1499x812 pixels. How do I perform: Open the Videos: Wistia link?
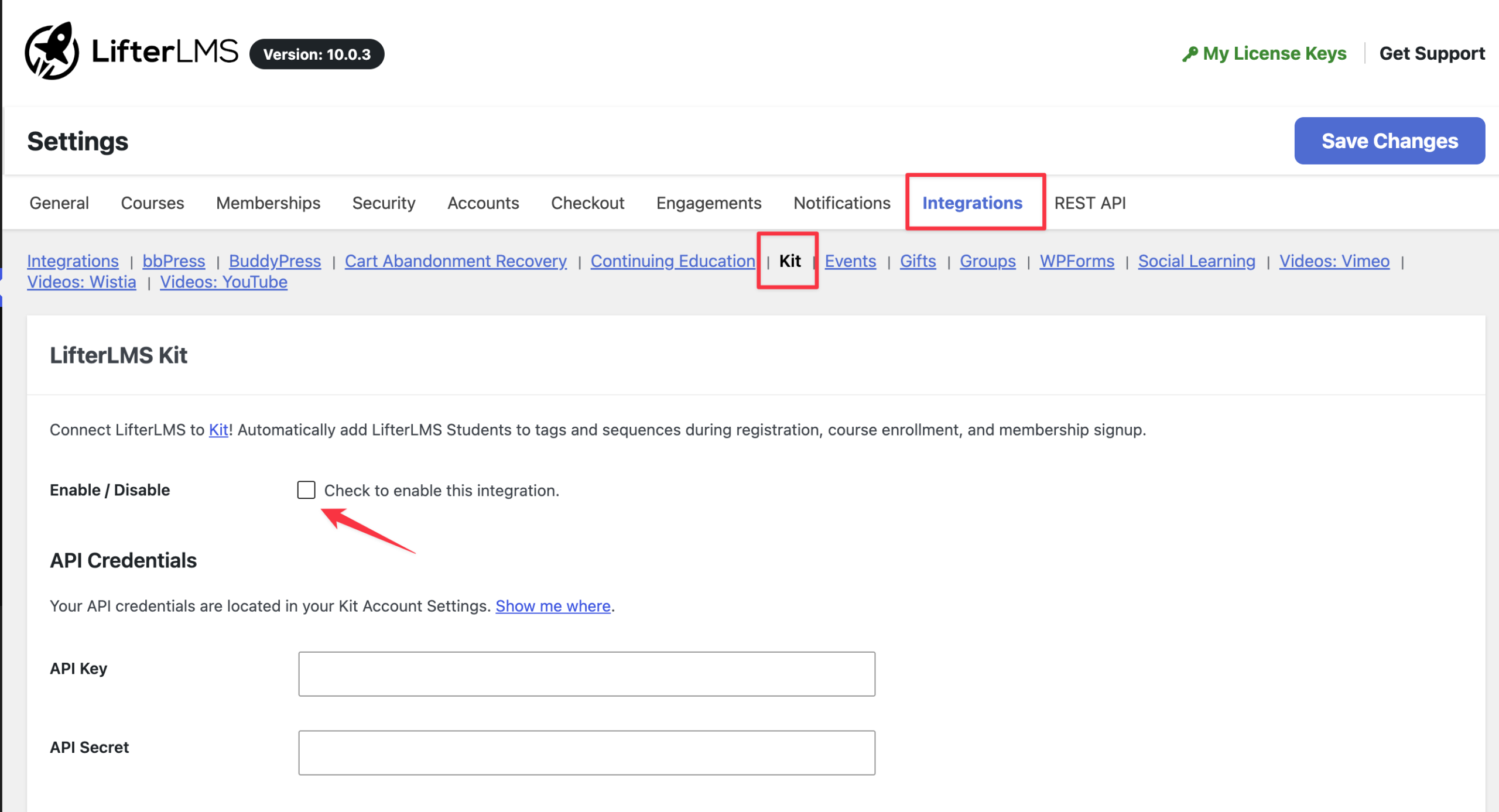click(81, 282)
